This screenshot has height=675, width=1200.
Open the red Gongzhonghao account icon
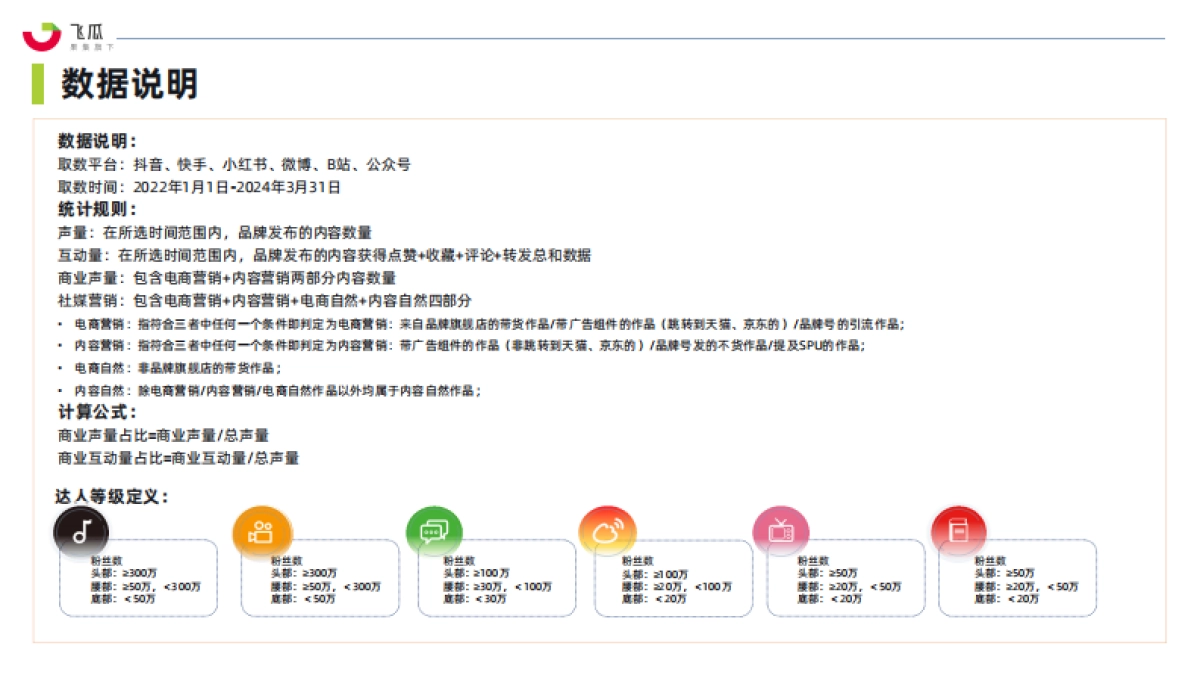click(959, 531)
